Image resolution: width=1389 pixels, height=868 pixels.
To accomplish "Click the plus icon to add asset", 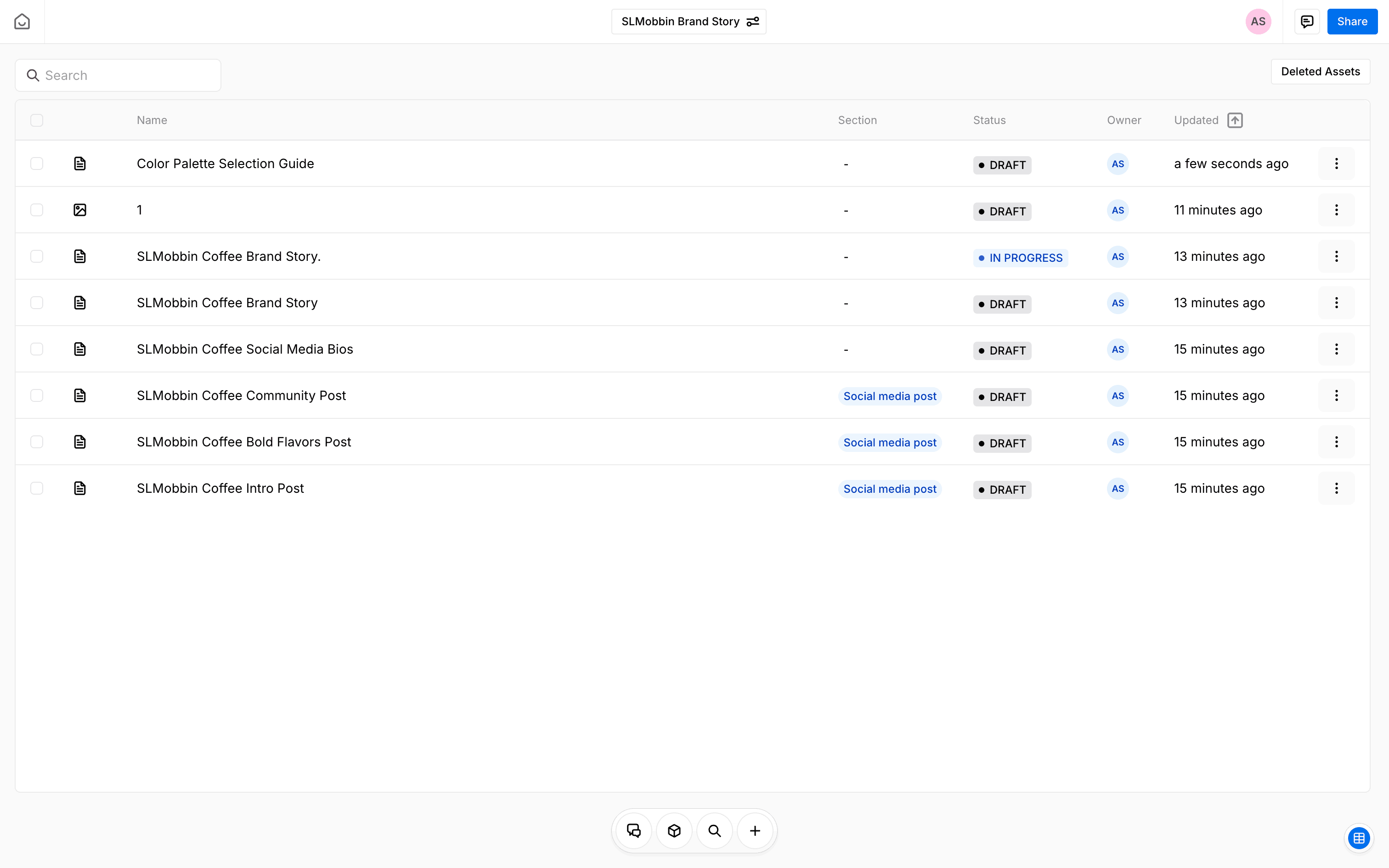I will pos(755,831).
